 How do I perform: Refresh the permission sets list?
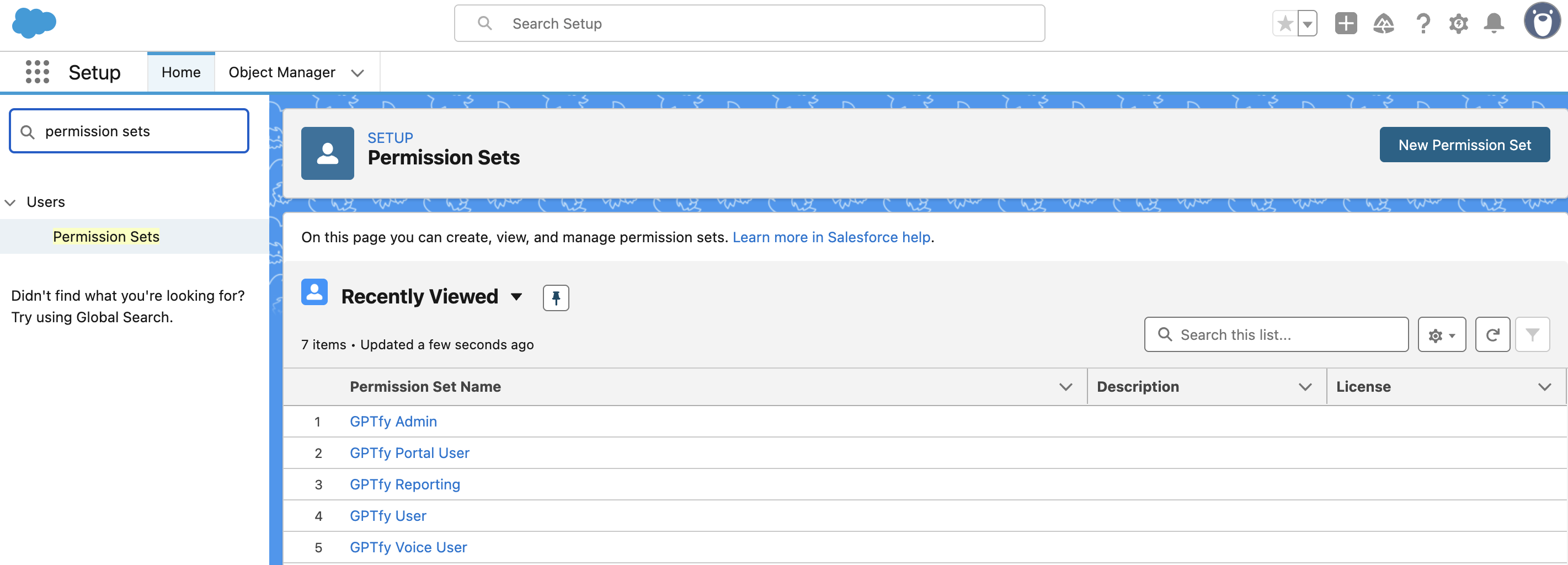[x=1492, y=334]
